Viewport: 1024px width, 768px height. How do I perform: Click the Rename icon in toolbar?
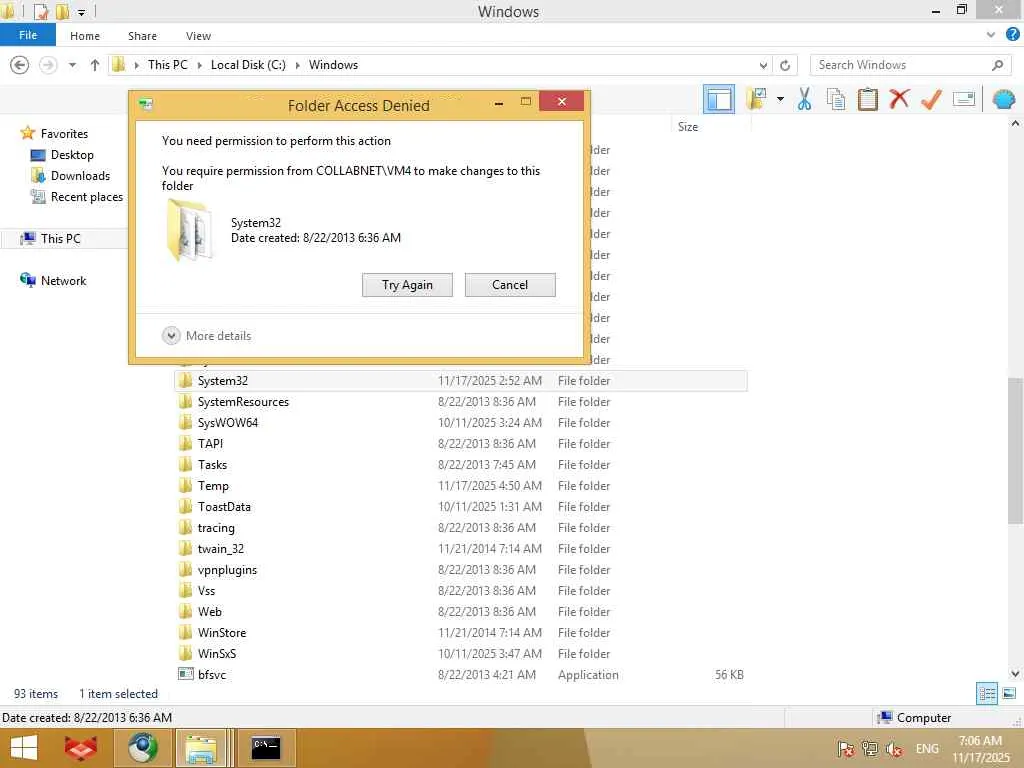pos(964,100)
